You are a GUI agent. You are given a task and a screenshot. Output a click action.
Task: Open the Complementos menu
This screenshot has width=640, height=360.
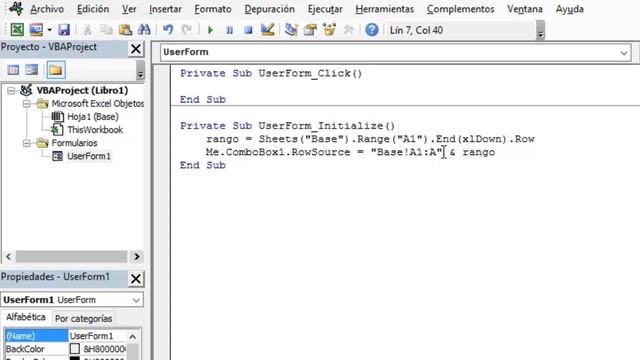coord(460,9)
